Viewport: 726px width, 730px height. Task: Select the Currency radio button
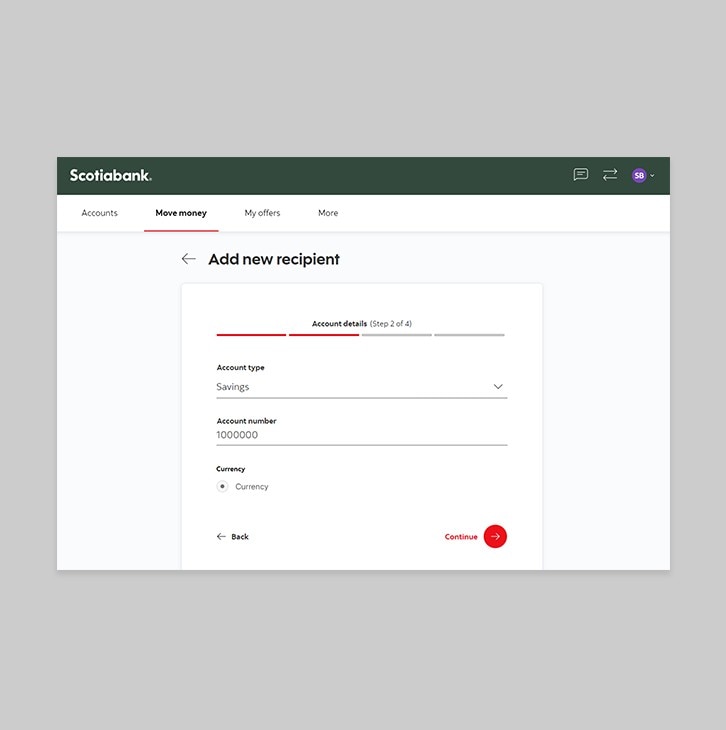pos(223,487)
